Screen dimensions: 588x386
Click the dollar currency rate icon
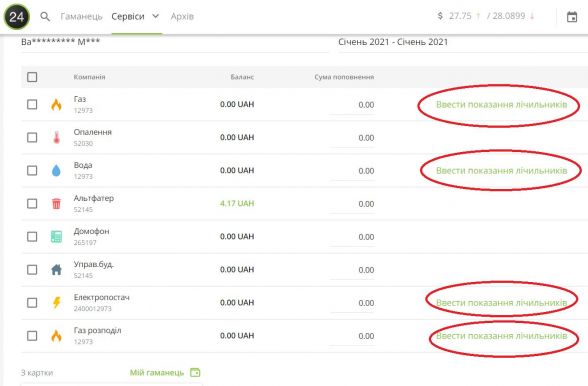coord(440,16)
